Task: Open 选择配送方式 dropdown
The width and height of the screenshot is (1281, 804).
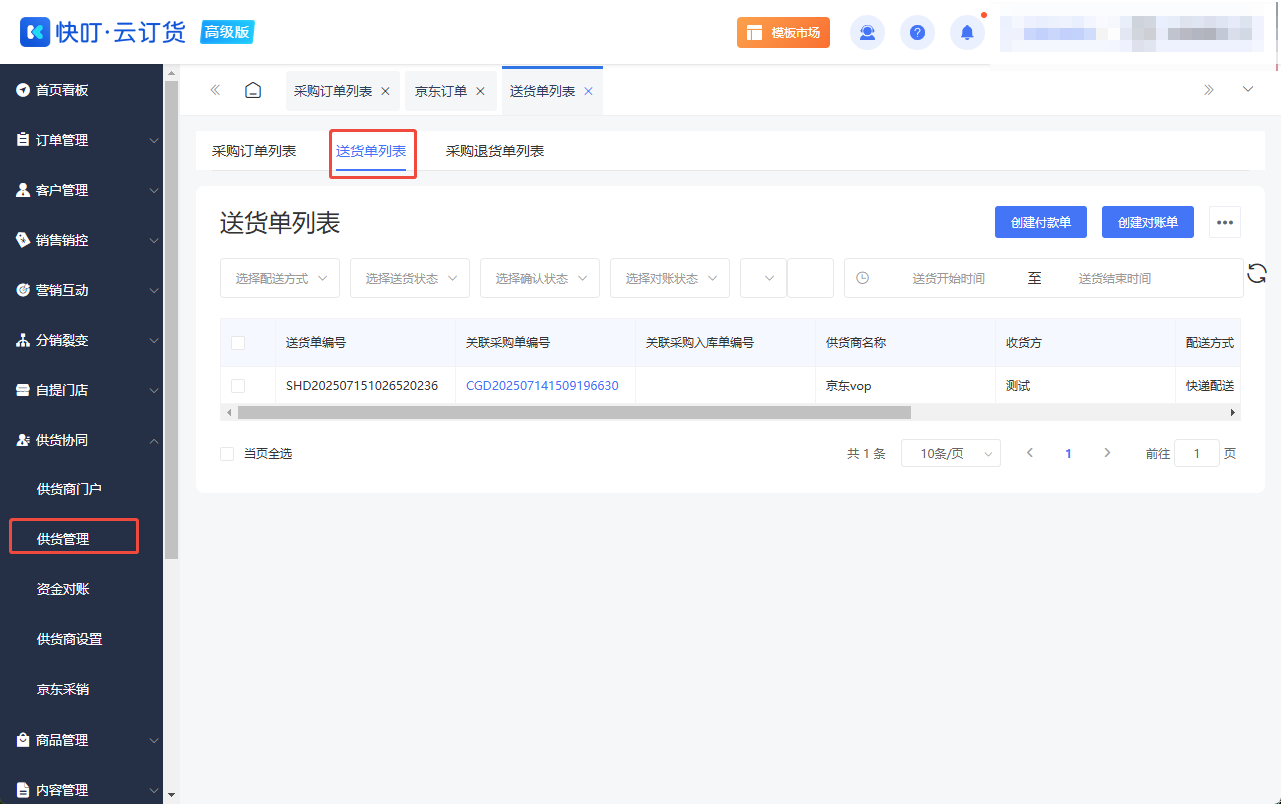Action: click(280, 278)
